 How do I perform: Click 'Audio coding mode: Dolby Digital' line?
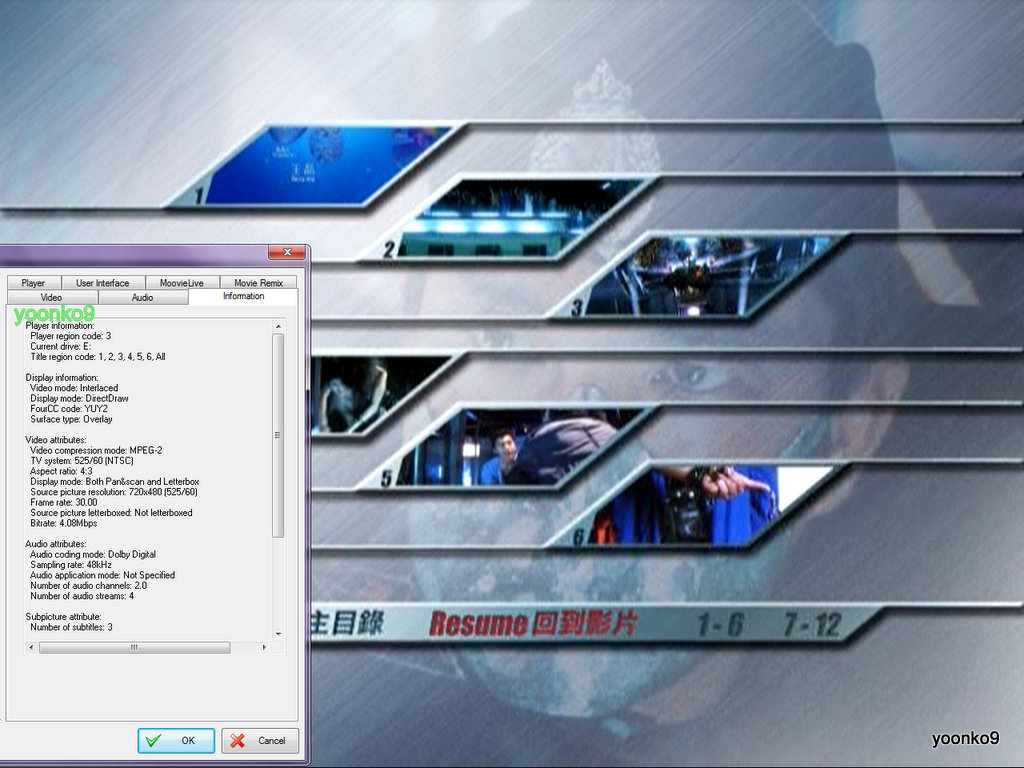93,554
